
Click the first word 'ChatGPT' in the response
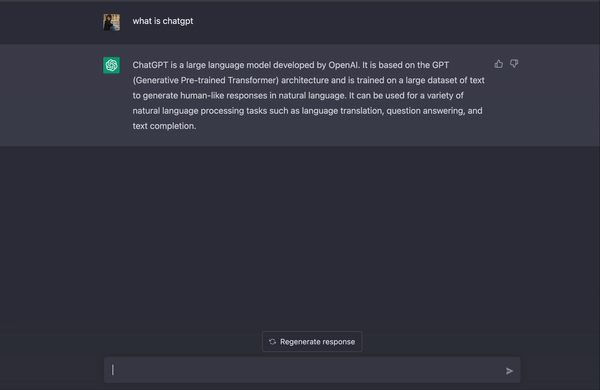150,65
